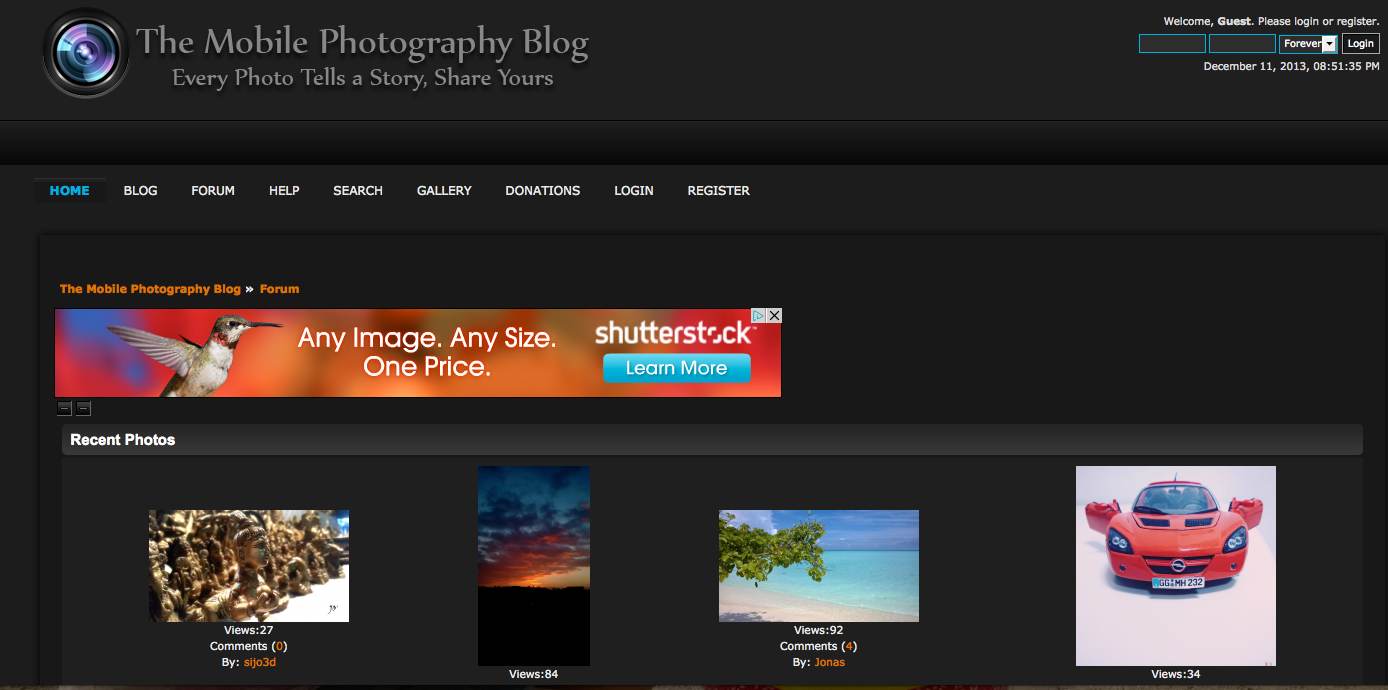
Task: Go to FORUM in the navigation bar
Action: tap(213, 191)
